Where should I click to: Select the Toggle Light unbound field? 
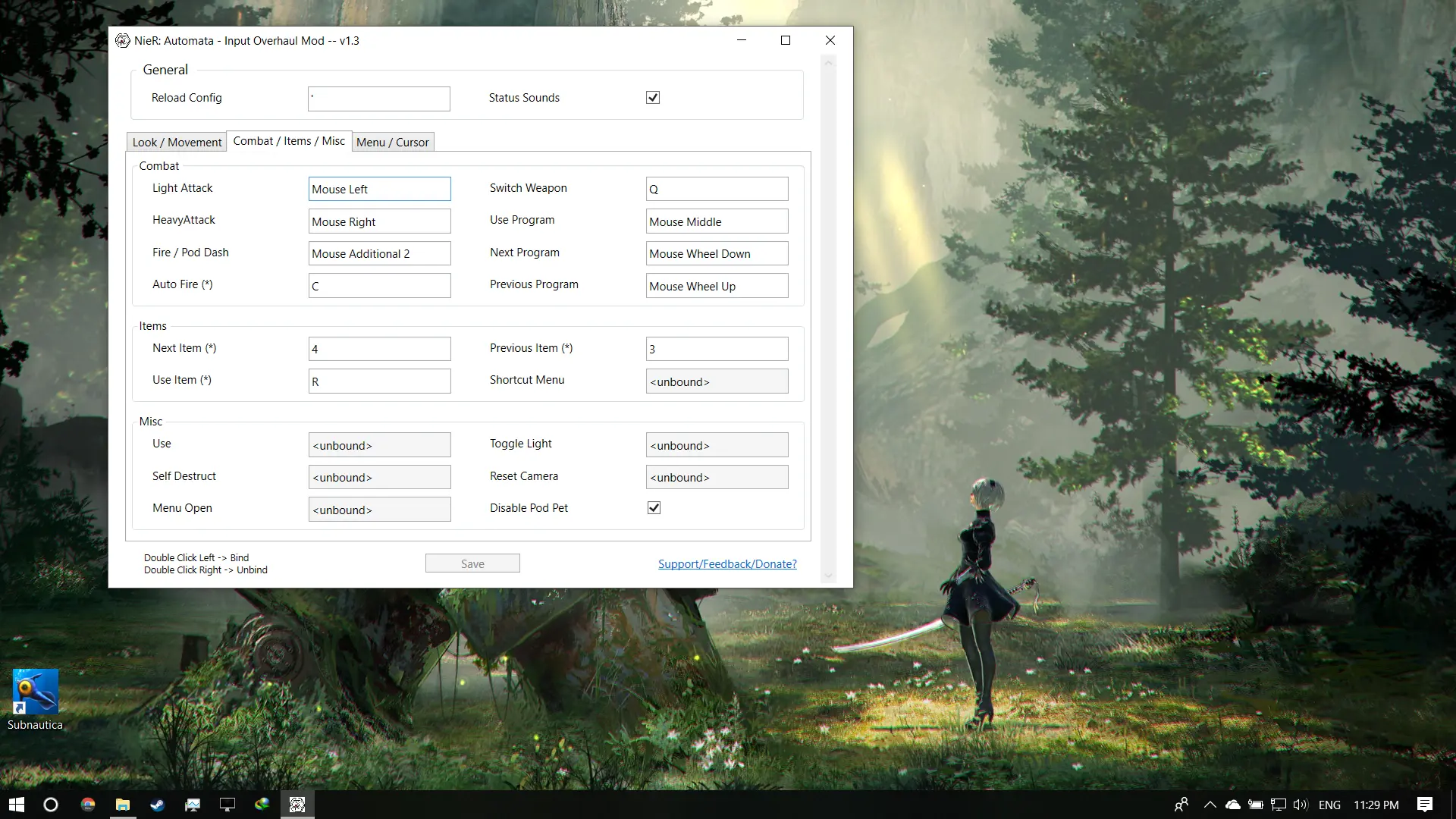point(717,445)
